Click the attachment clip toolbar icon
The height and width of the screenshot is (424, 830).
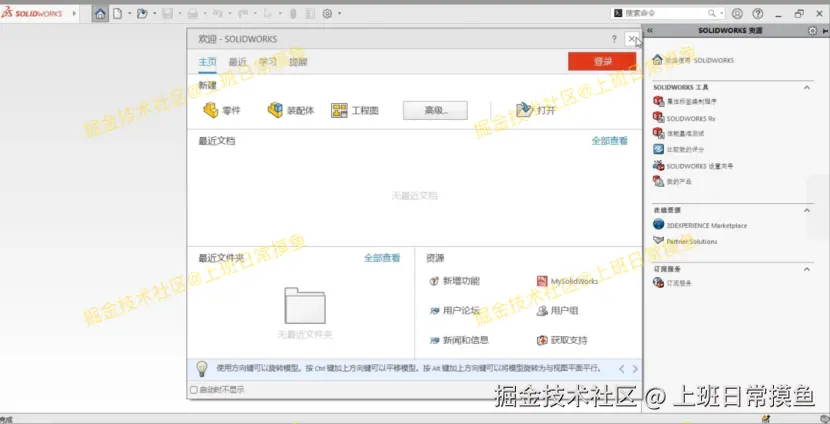(293, 14)
